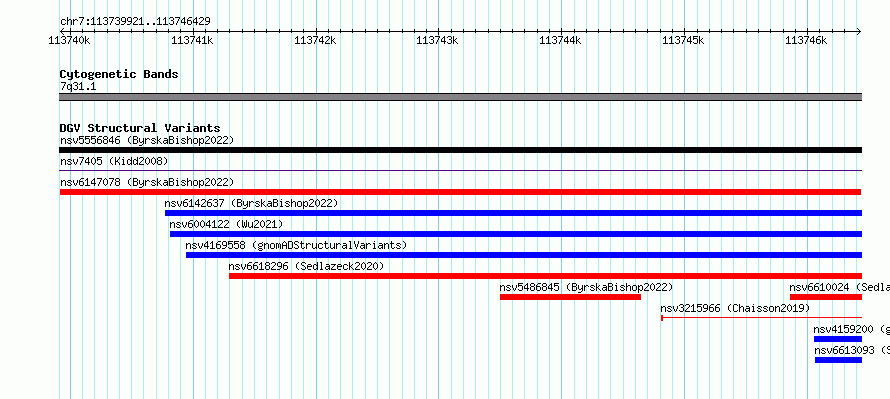Click the 113744k ruler position
890x399 pixels.
(560, 40)
